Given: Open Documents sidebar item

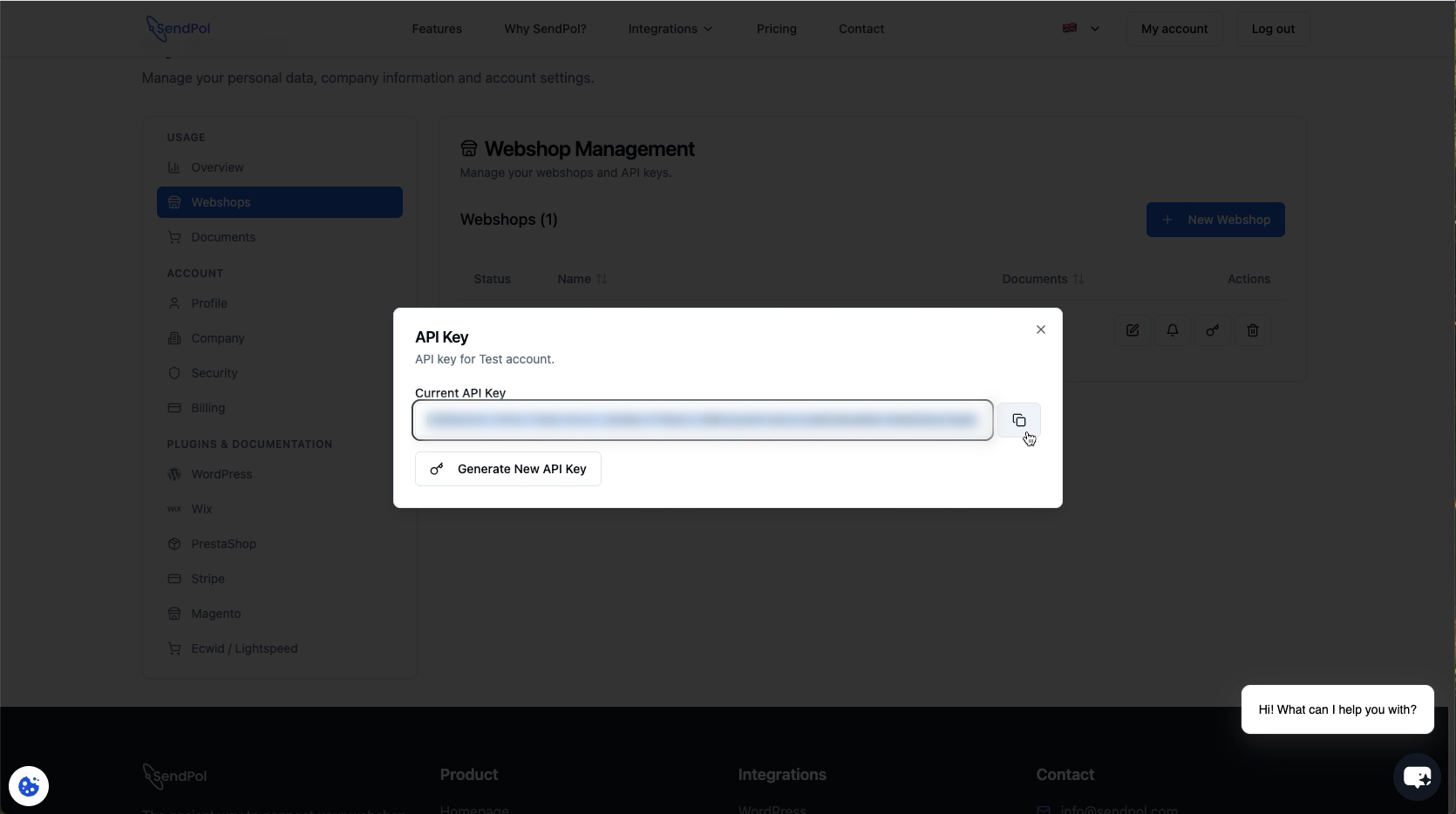Looking at the screenshot, I should [279, 237].
